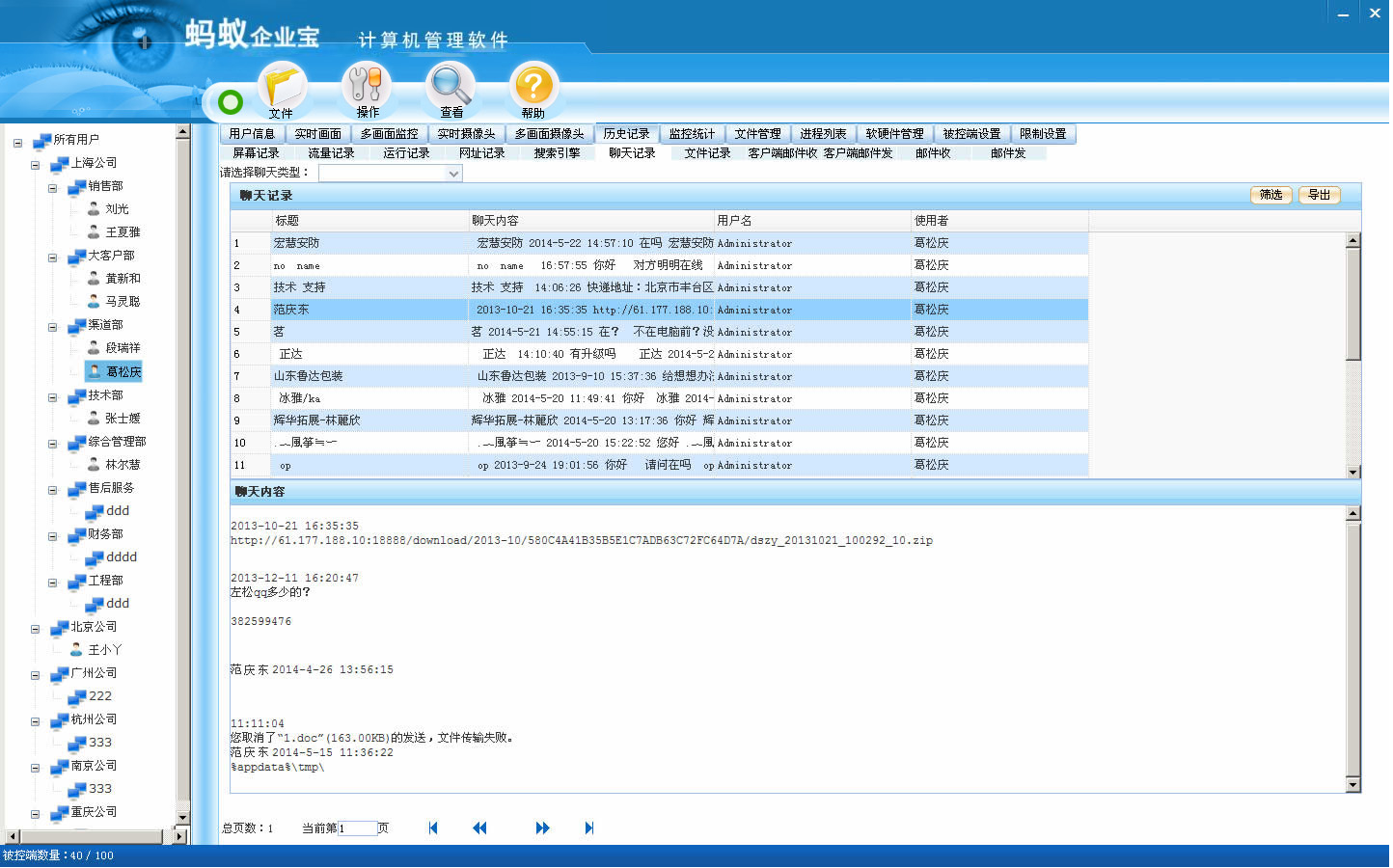Open the 网址记录 sub-tab
The image size is (1393, 868).
point(481,153)
